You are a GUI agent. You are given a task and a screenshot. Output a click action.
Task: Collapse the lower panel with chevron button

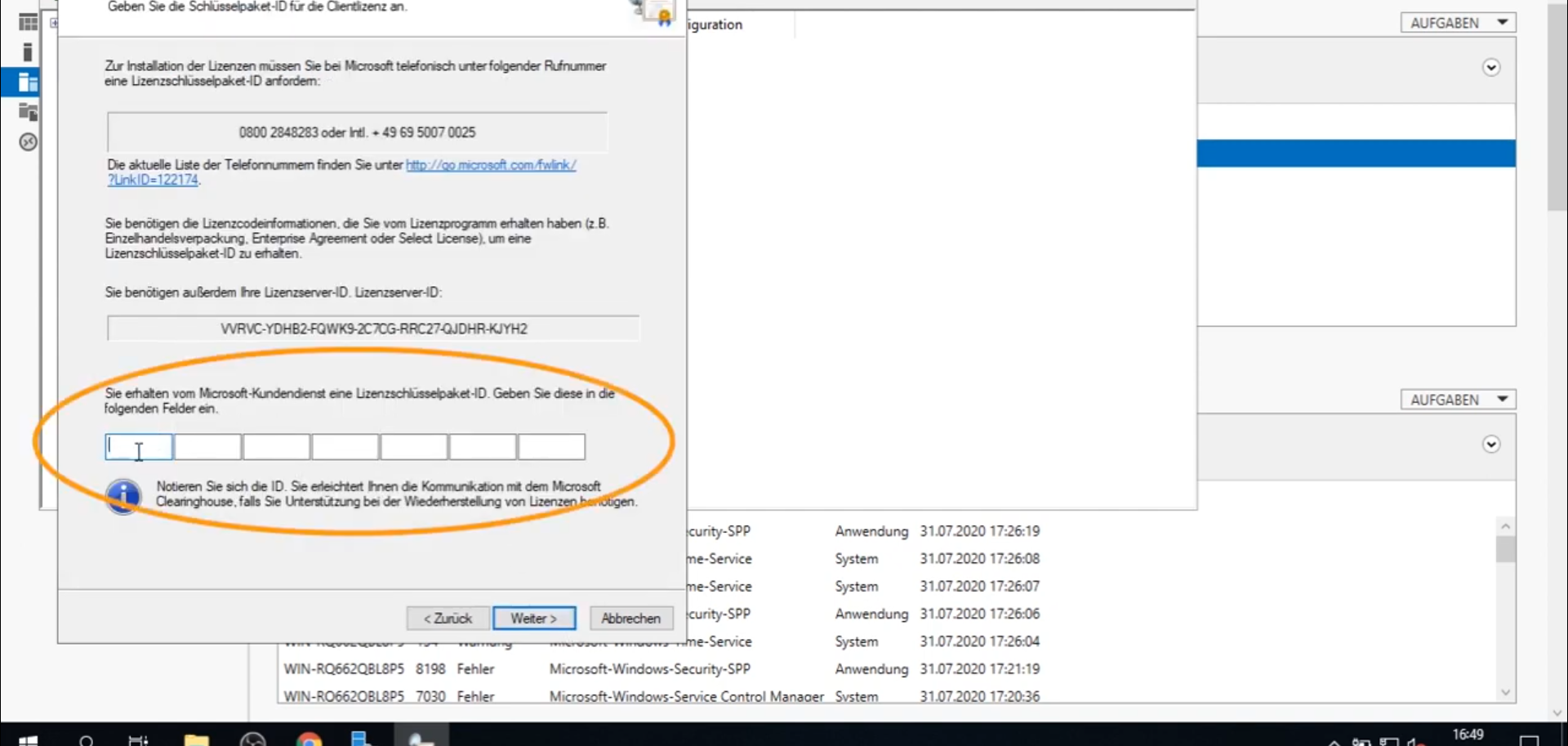point(1491,444)
